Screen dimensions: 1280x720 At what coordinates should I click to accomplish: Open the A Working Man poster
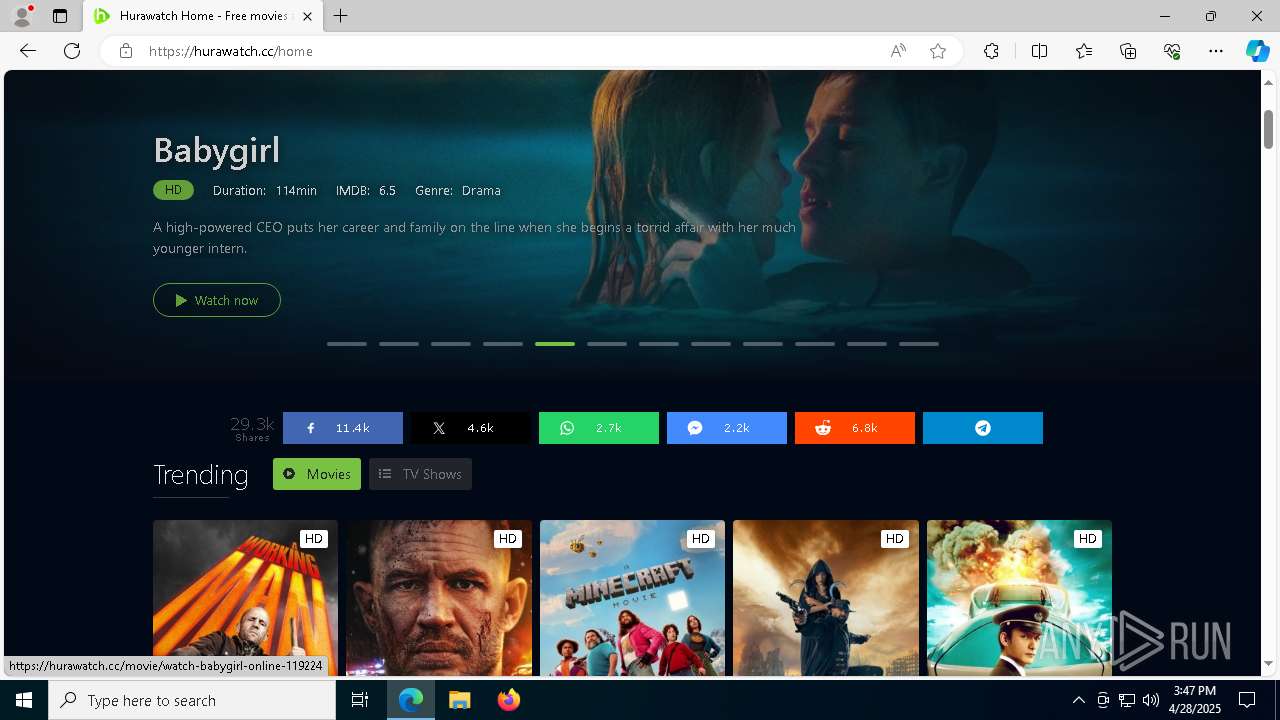(245, 598)
